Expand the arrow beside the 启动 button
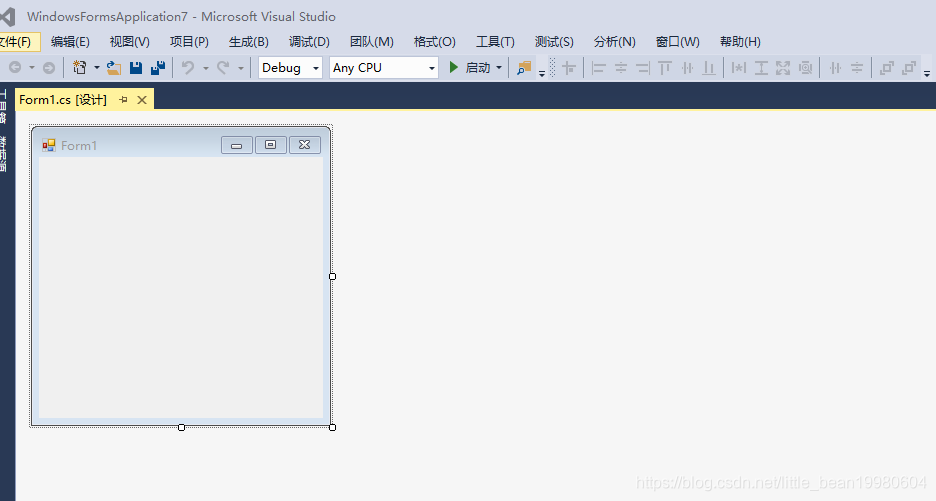The height and width of the screenshot is (501, 936). click(499, 67)
